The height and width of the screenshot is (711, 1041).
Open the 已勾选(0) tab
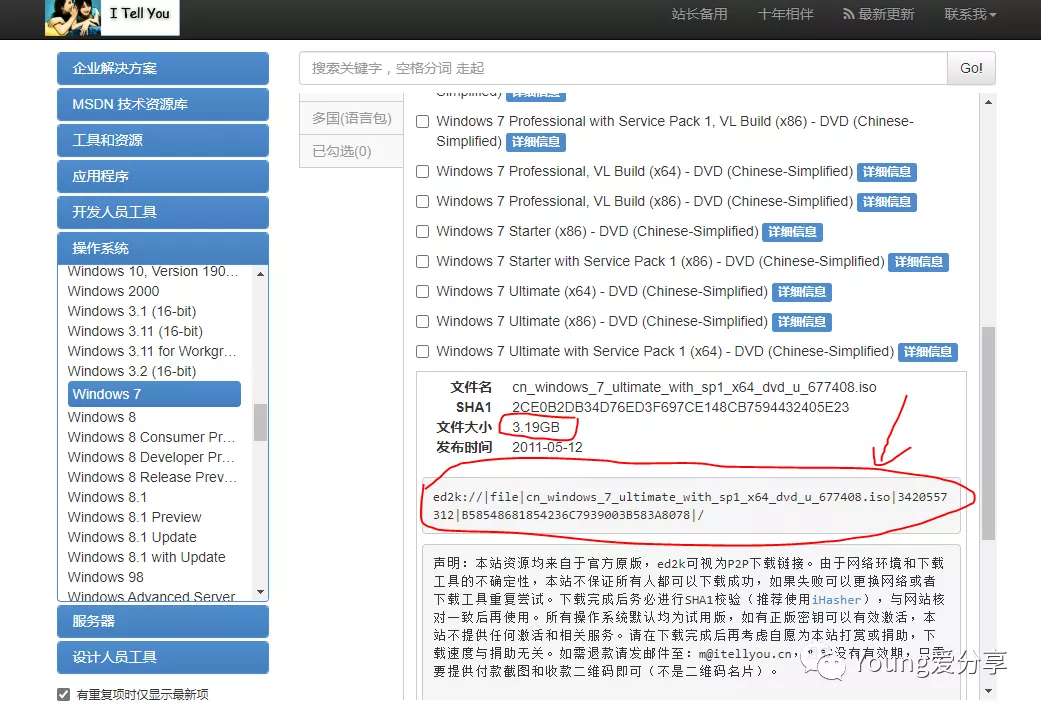(x=351, y=151)
